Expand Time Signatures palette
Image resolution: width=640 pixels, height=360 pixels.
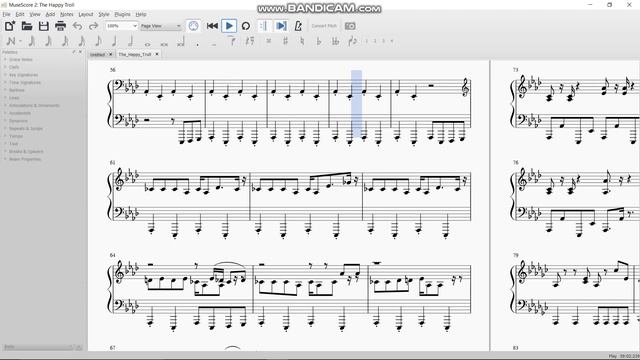point(24,82)
